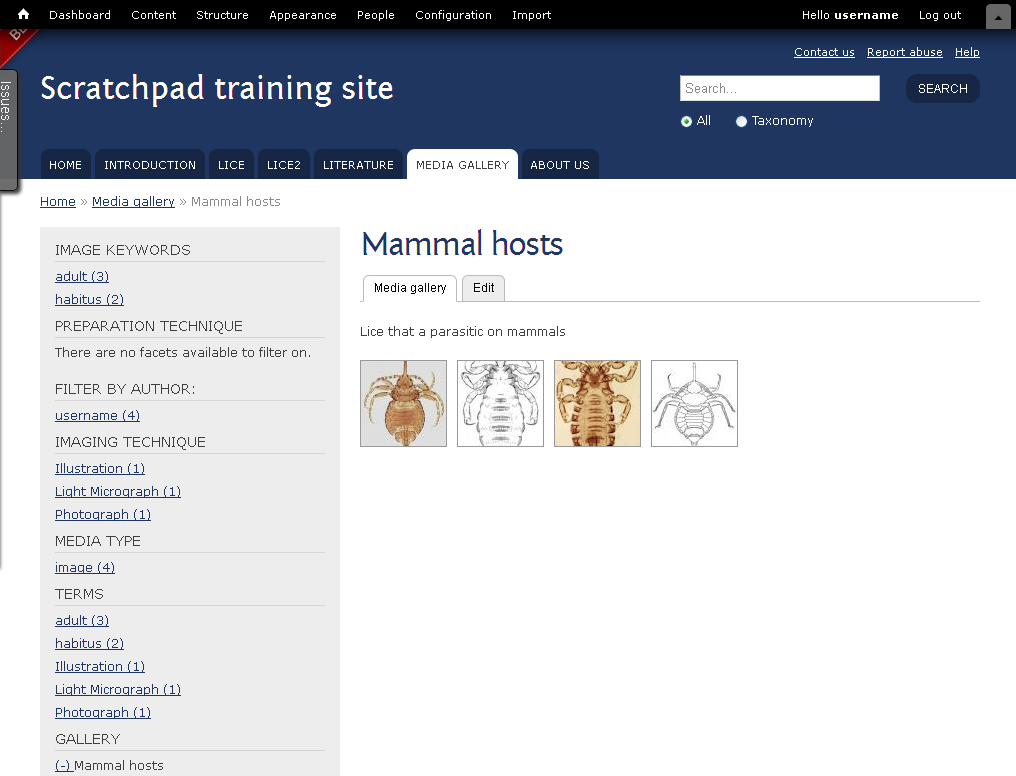1016x776 pixels.
Task: Open the line-drawing louse illustration thumbnail
Action: click(694, 404)
